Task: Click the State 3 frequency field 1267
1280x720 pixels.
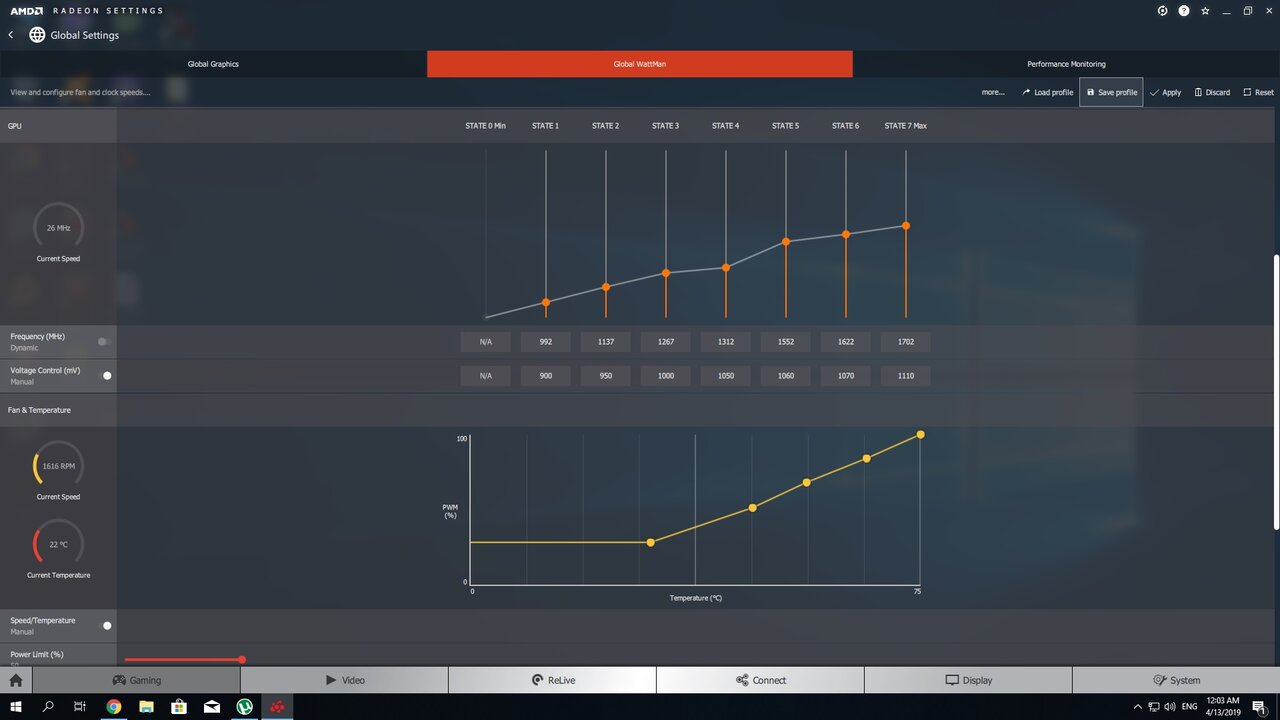Action: tap(666, 342)
